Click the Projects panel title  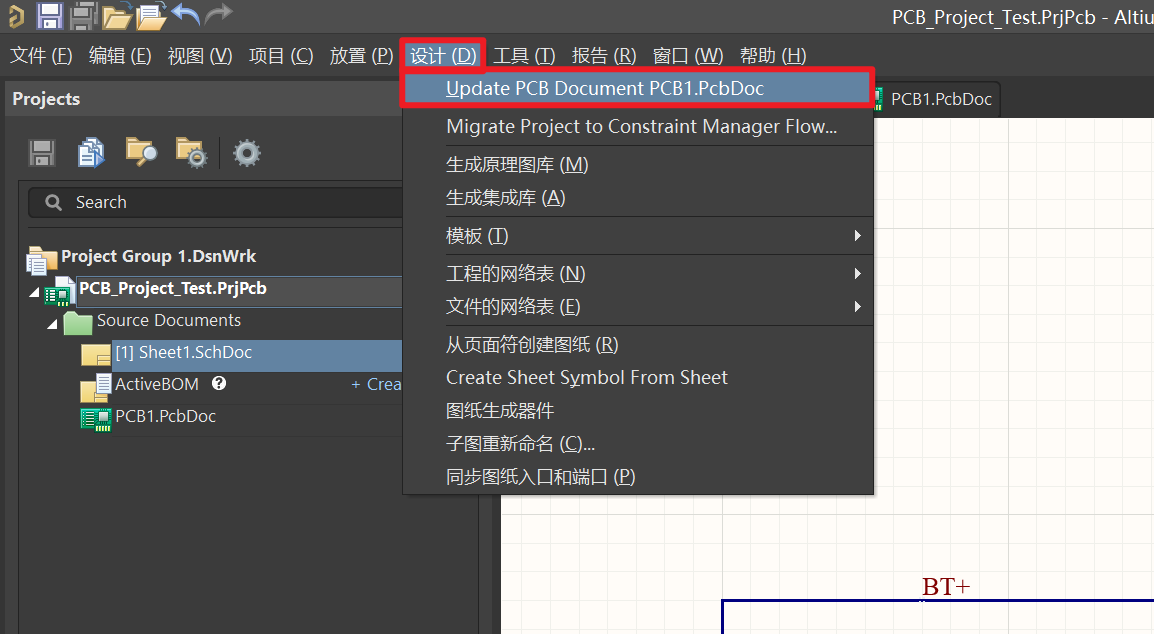coord(46,99)
